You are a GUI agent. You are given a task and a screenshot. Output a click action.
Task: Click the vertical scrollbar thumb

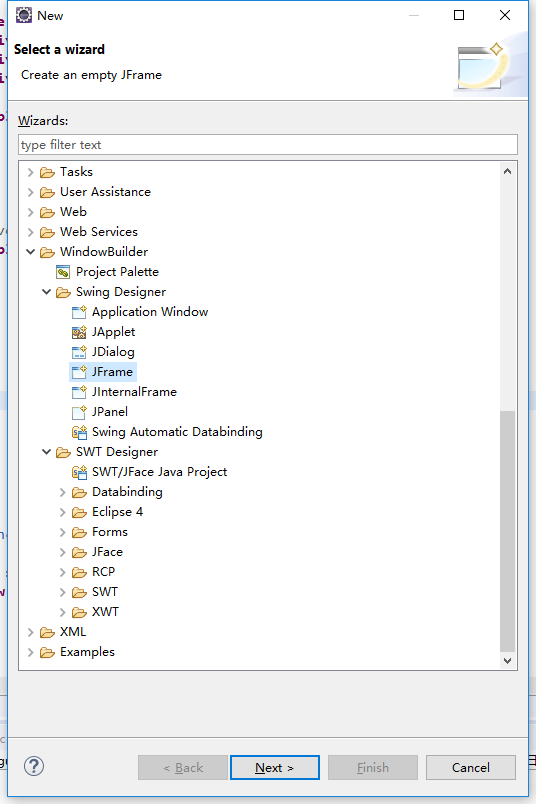click(507, 531)
